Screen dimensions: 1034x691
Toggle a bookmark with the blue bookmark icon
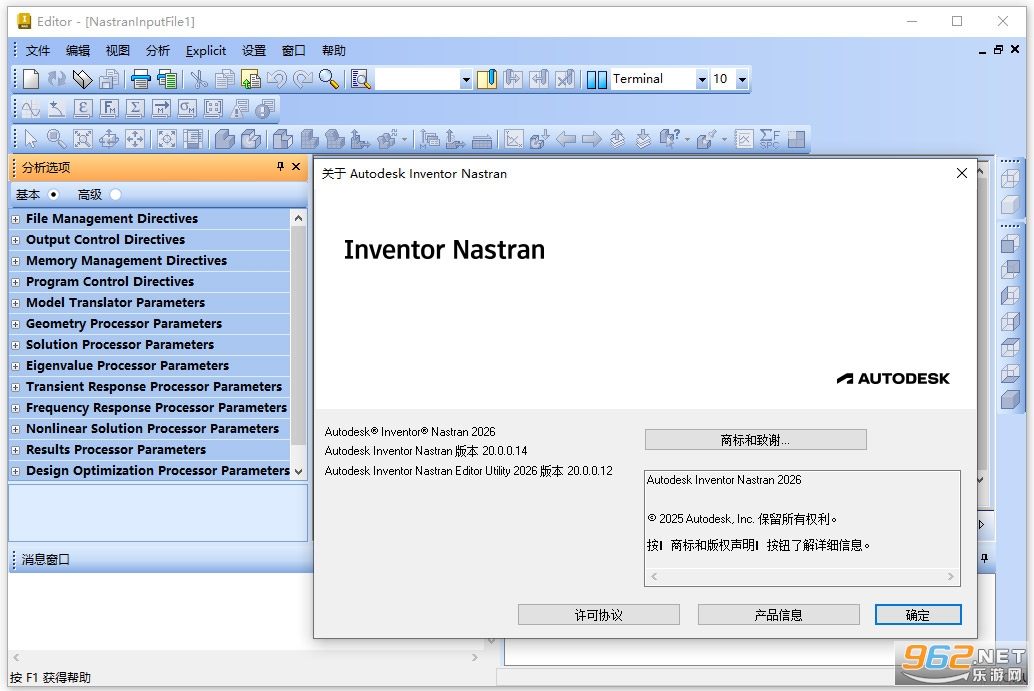487,79
